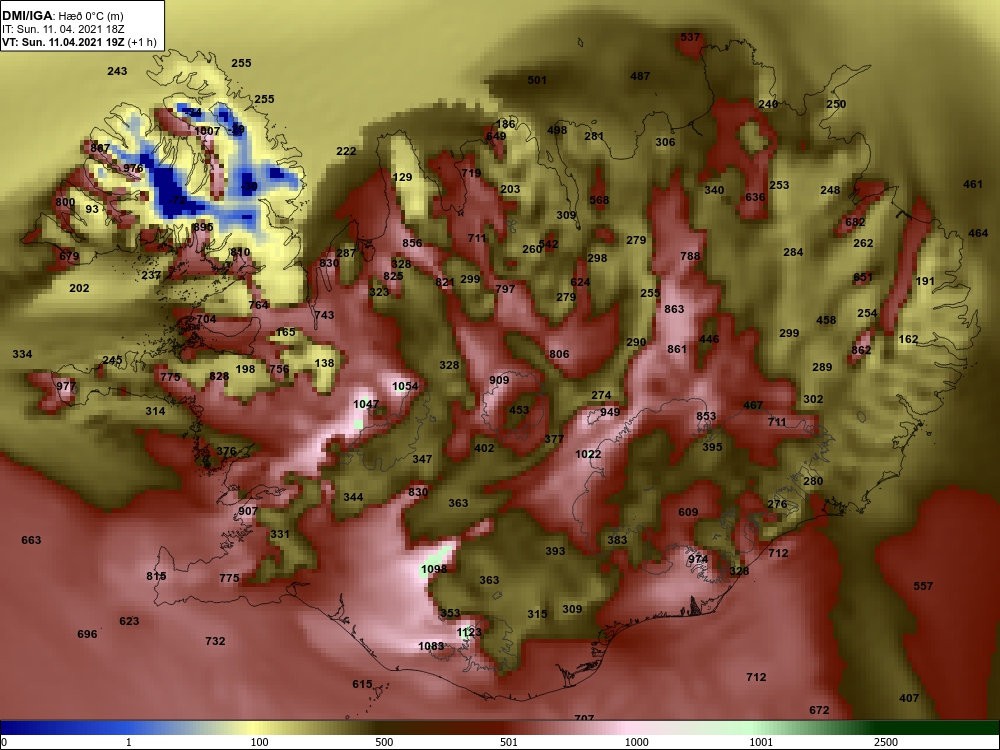Click the map value '344'
Screen dimensions: 1000x750
(353, 497)
